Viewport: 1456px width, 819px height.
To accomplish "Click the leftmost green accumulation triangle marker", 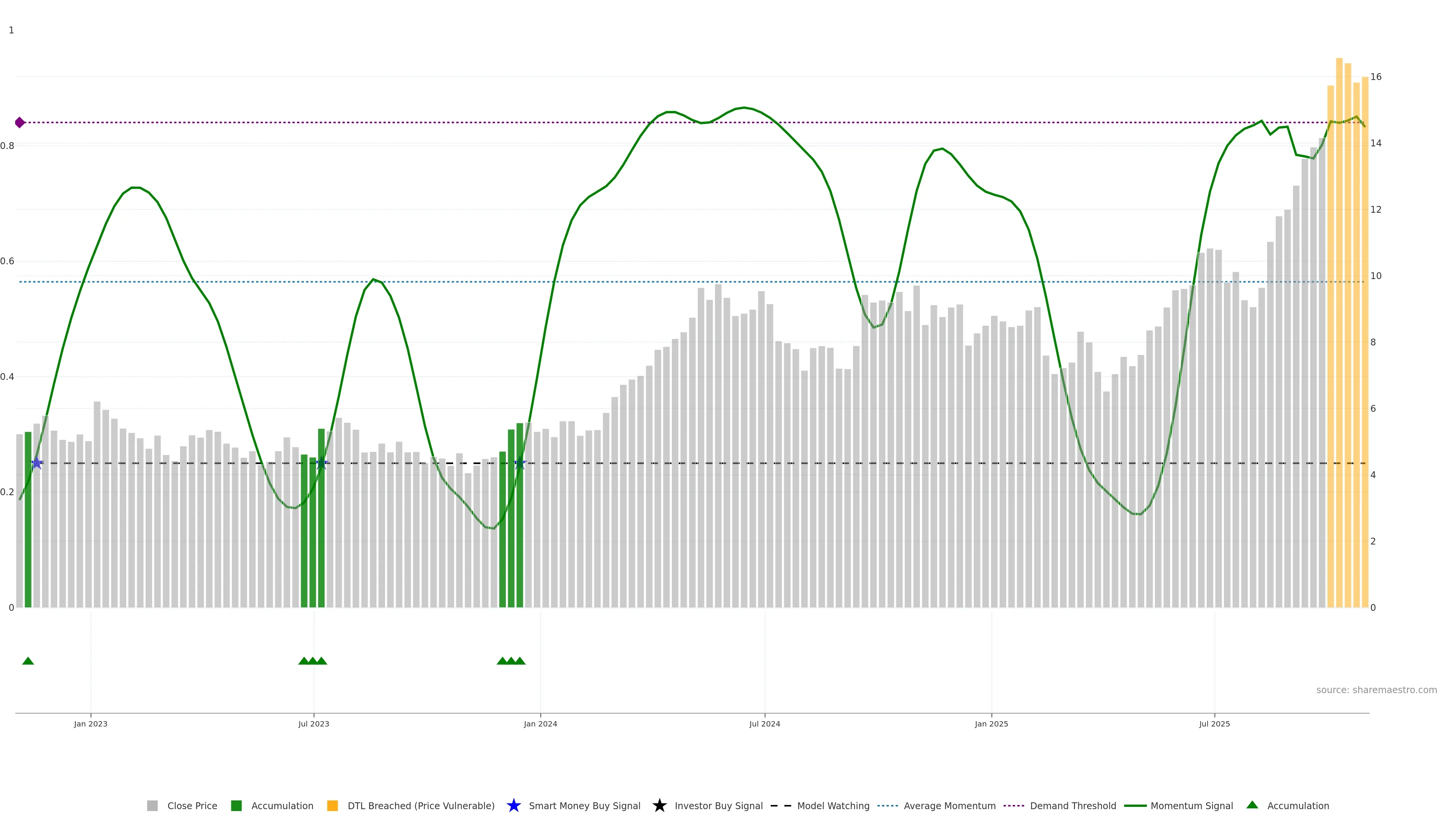I will pos(28,661).
